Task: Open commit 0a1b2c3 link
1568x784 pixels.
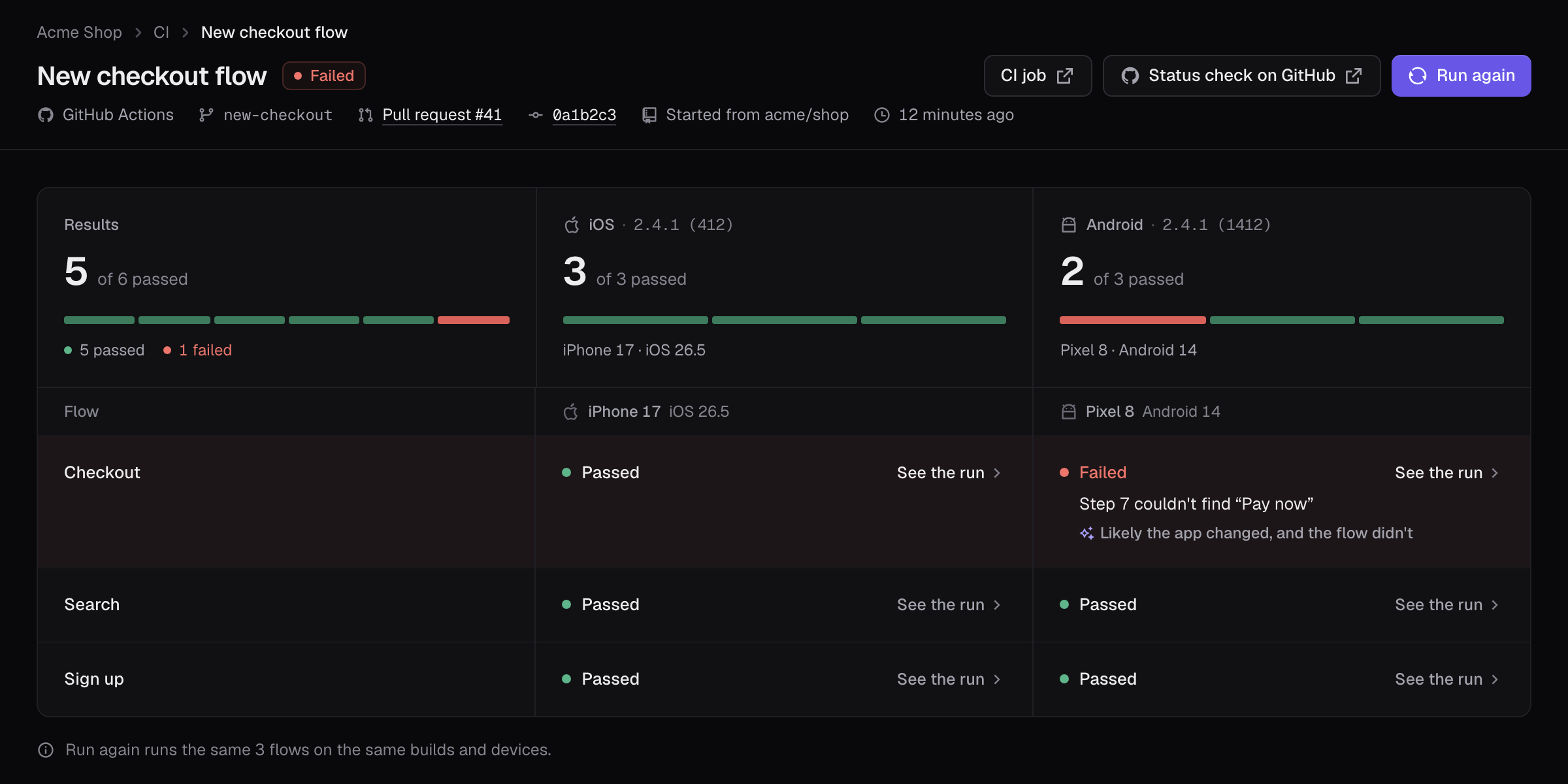Action: pos(584,115)
